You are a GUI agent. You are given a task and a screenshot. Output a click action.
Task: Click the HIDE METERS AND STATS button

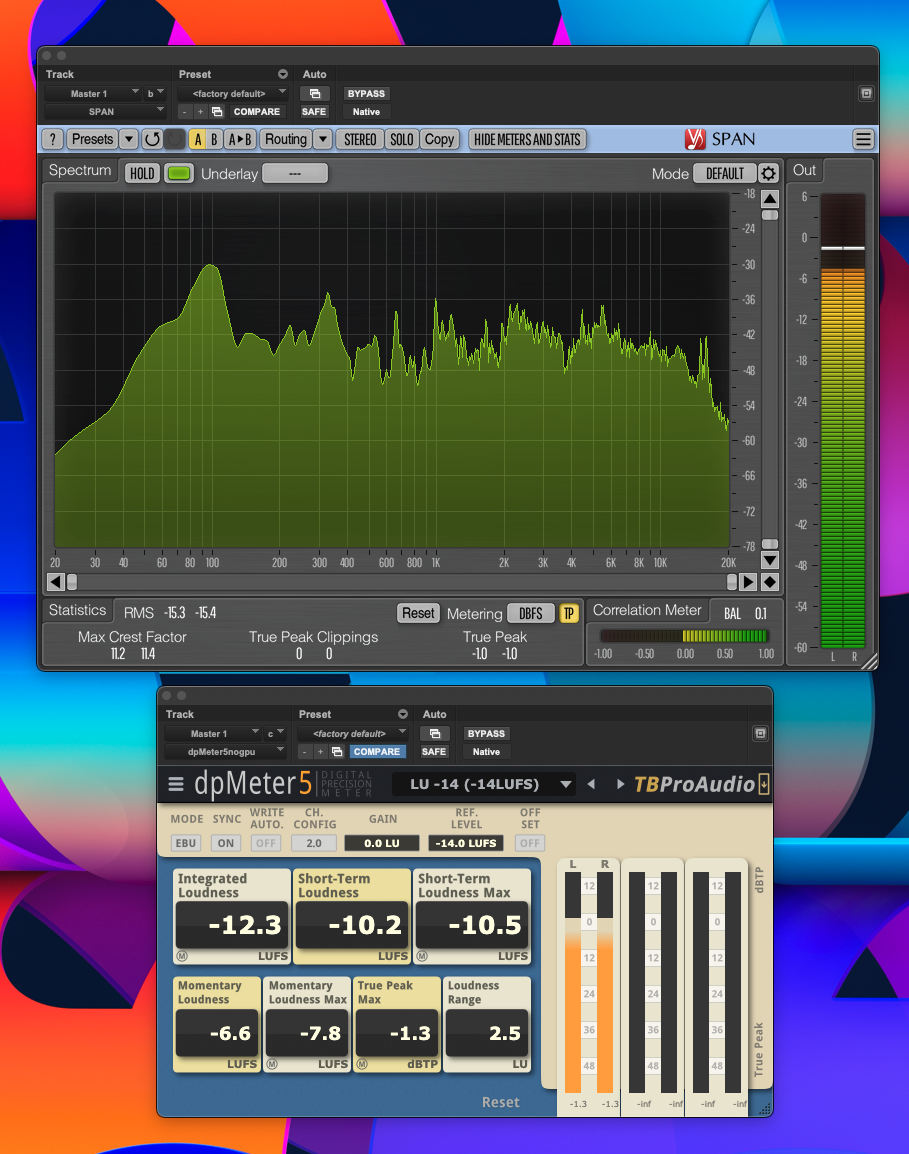point(527,140)
